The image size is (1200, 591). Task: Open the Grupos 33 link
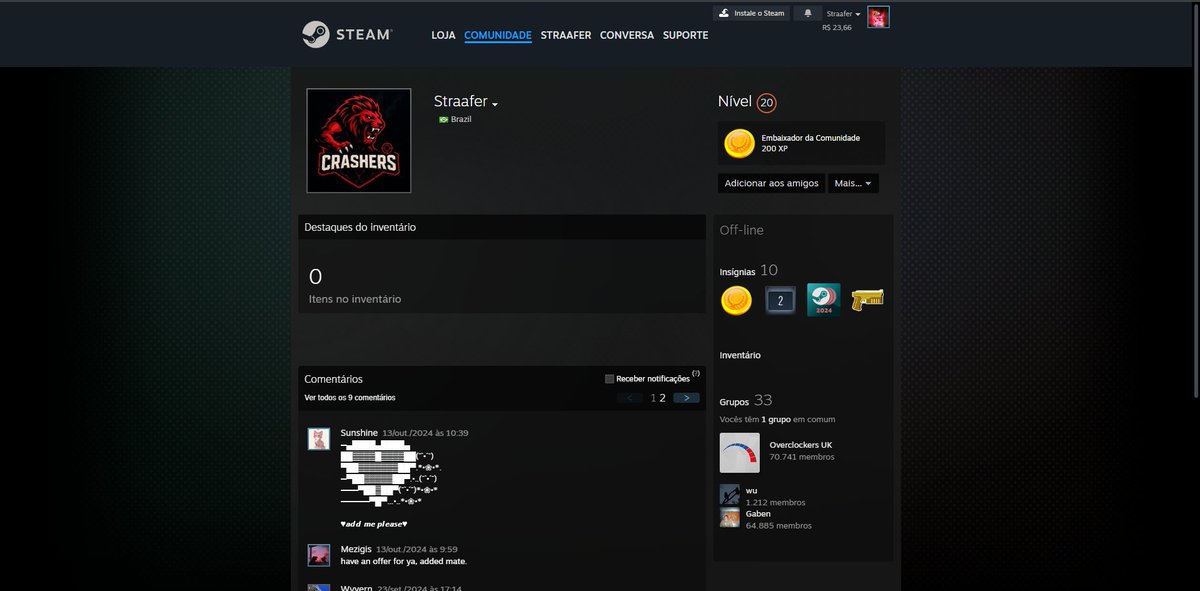746,401
